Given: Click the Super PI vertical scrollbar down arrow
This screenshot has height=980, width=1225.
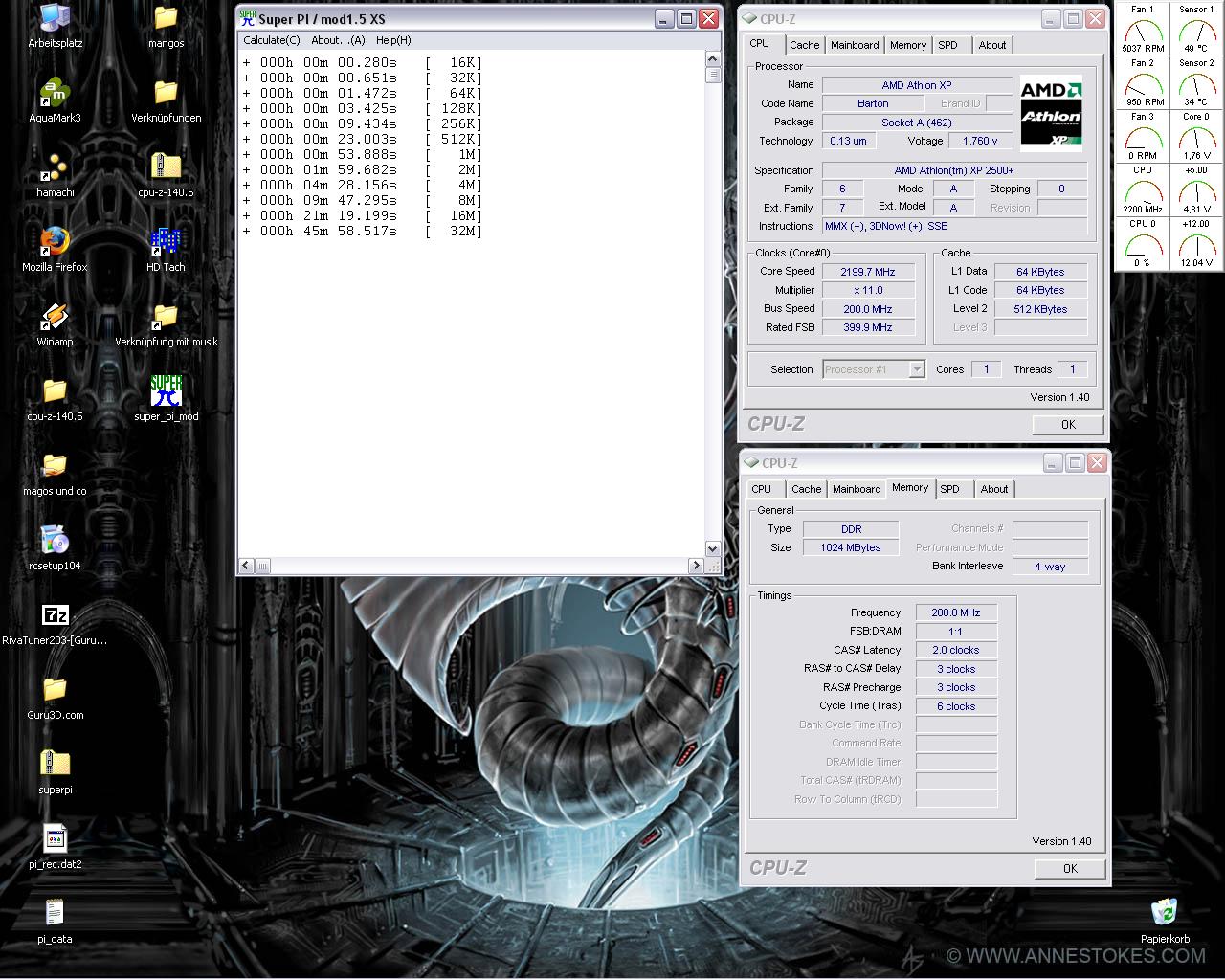Looking at the screenshot, I should coord(713,549).
